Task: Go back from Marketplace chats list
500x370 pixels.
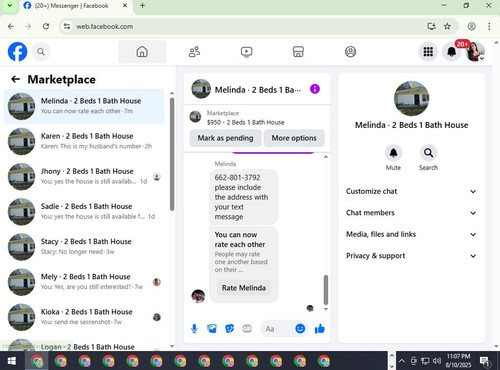Action: click(15, 79)
